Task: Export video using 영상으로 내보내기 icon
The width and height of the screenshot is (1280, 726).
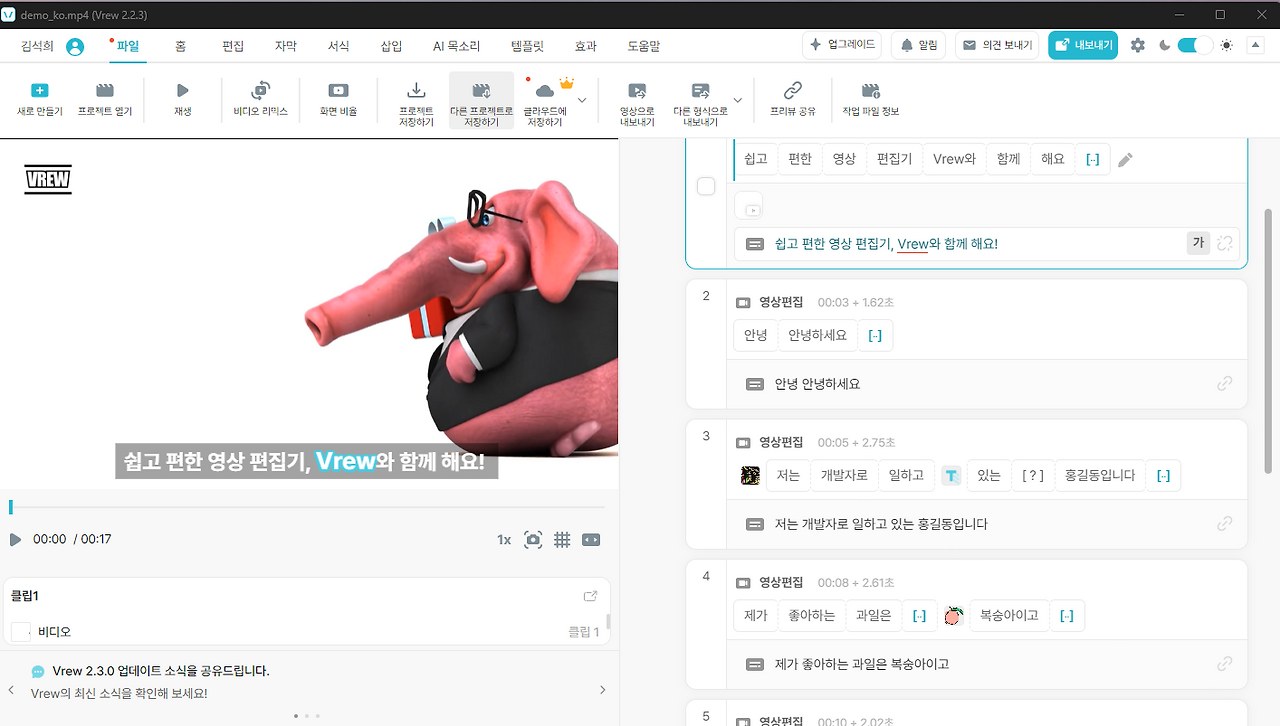Action: (637, 99)
